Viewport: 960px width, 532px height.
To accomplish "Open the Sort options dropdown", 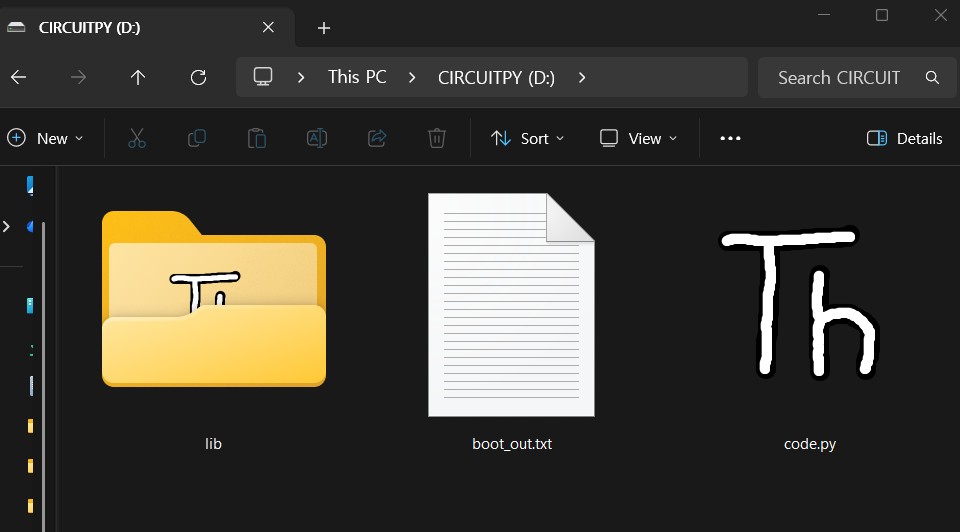I will pos(527,138).
